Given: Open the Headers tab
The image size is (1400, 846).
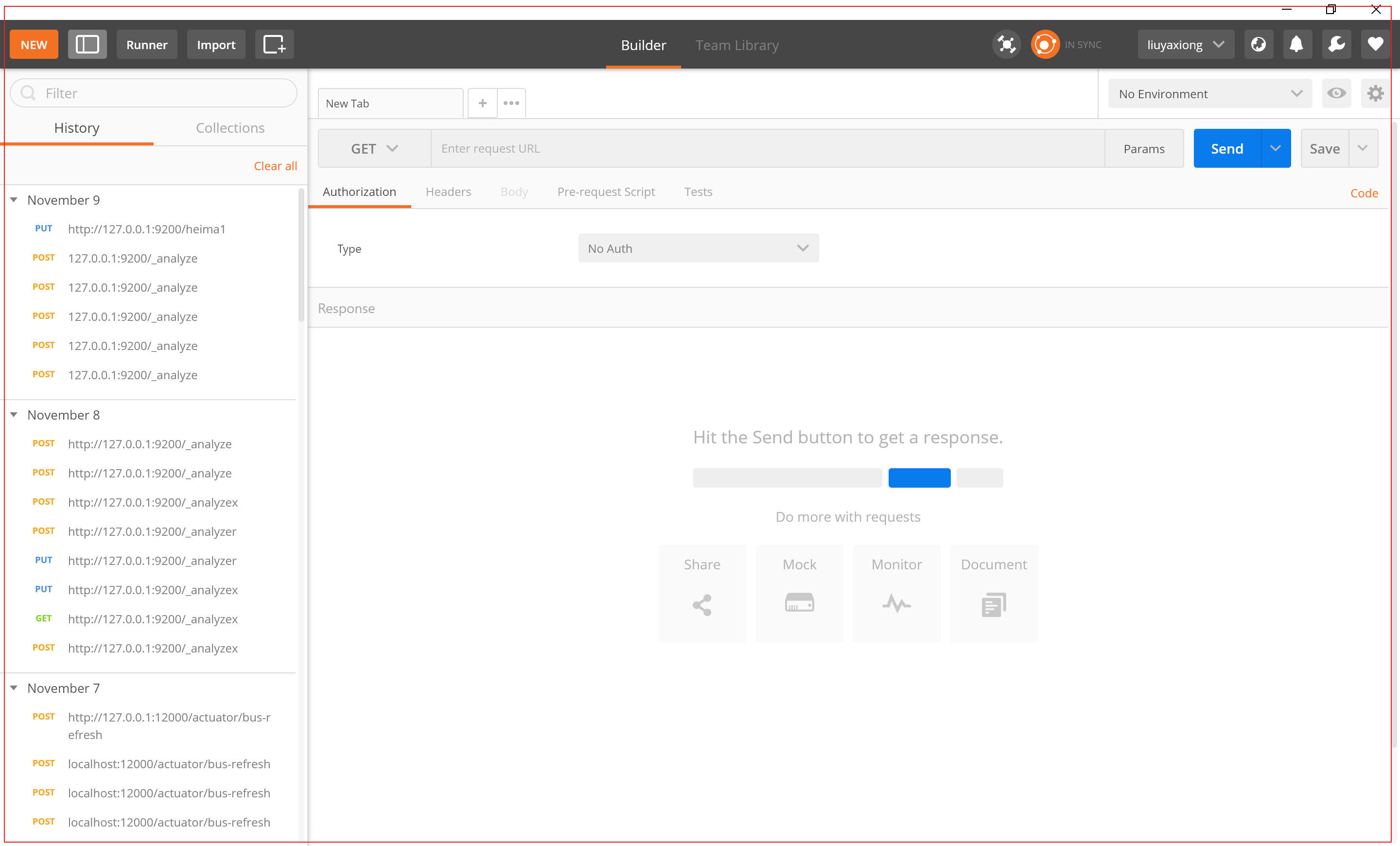Looking at the screenshot, I should (x=448, y=192).
